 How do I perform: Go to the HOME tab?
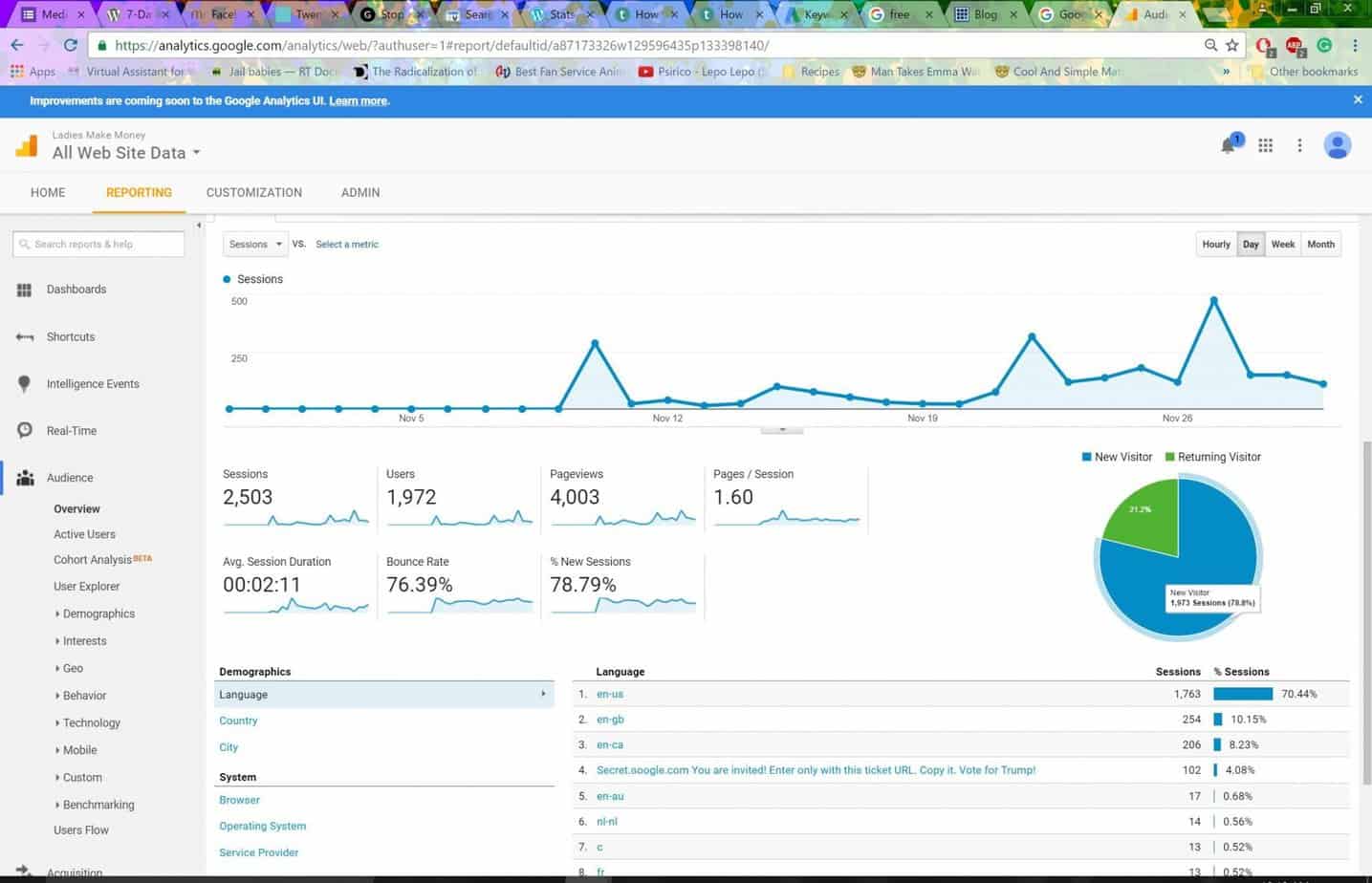48,192
